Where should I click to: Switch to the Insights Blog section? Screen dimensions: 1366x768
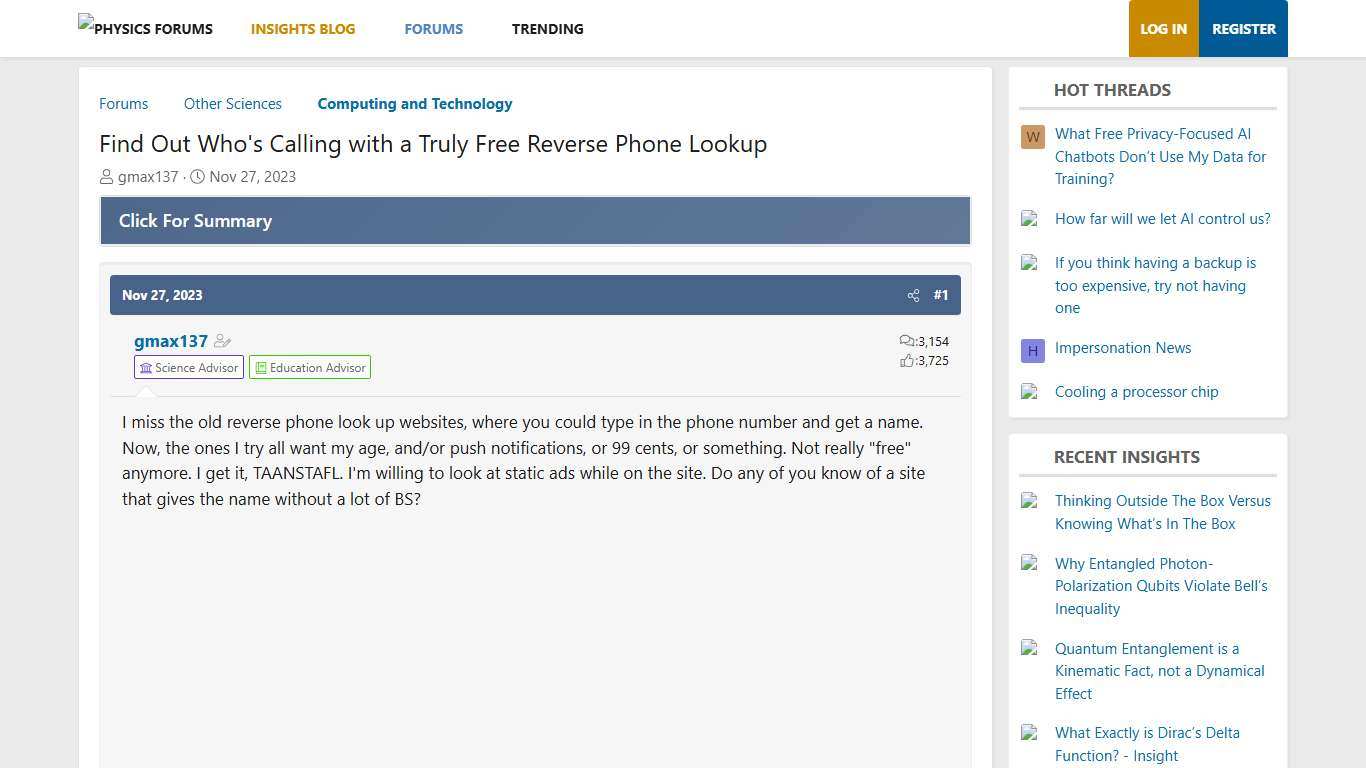[x=303, y=28]
